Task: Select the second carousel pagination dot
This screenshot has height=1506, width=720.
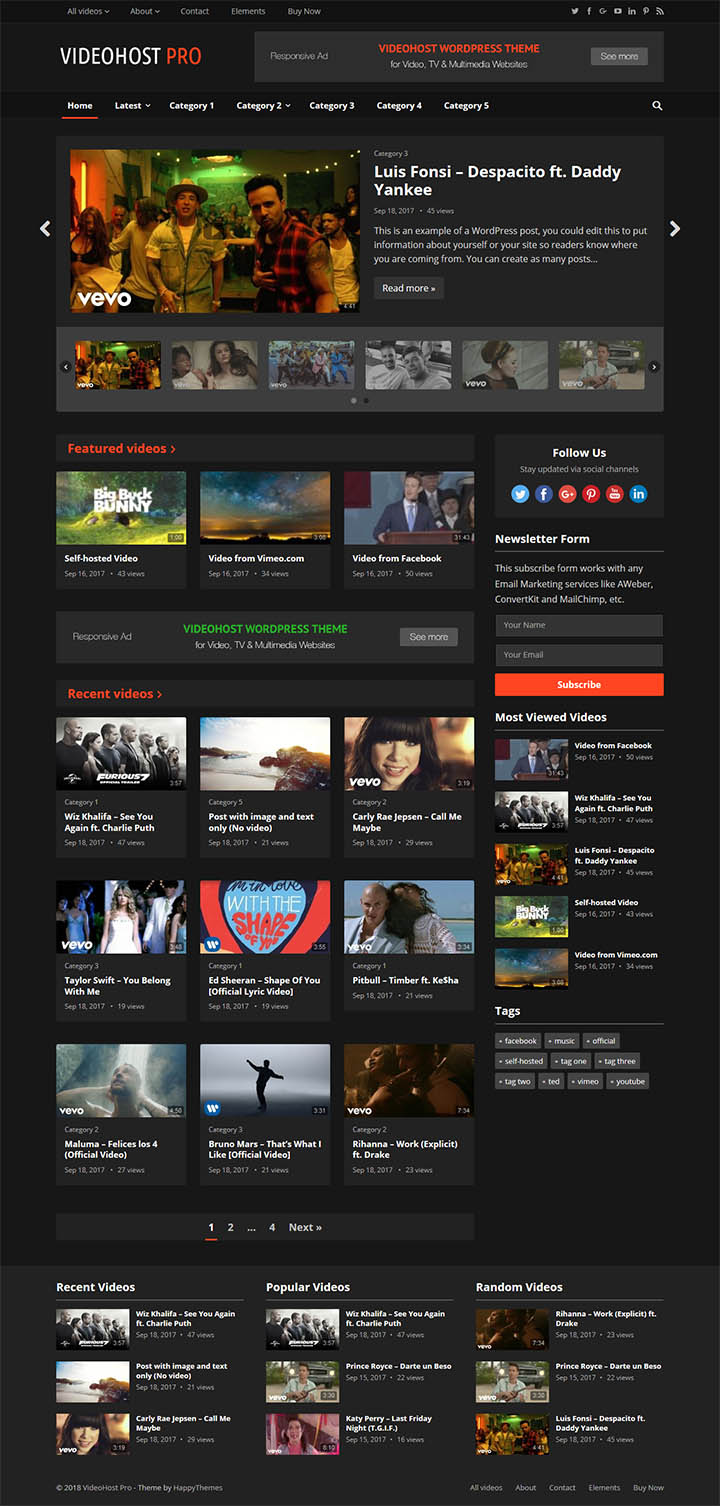Action: point(366,400)
